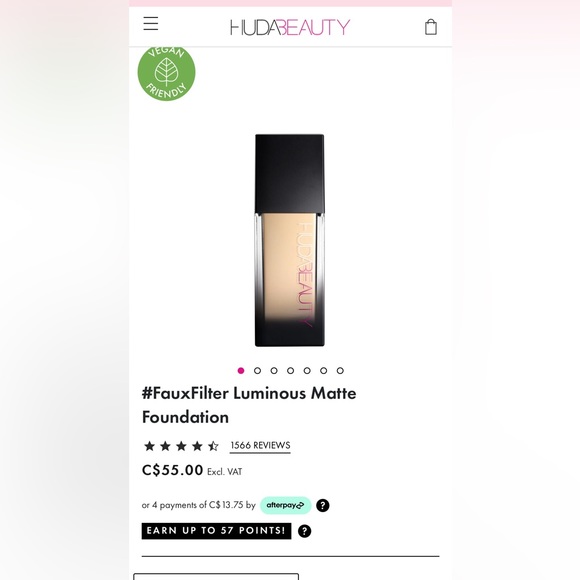The height and width of the screenshot is (580, 580).
Task: Click the star rating icons
Action: tap(181, 446)
